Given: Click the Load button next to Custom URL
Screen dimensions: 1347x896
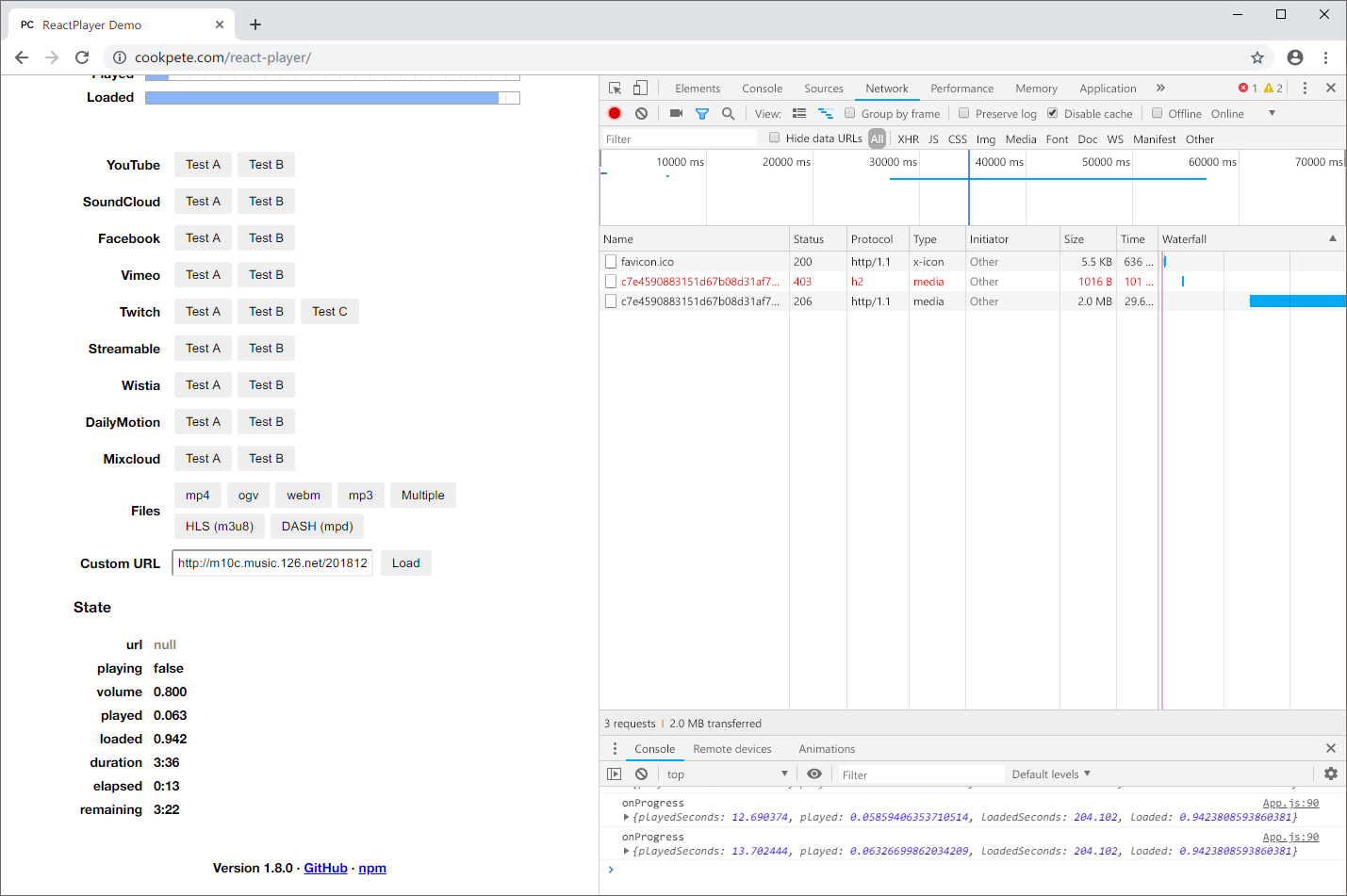Looking at the screenshot, I should coord(405,562).
